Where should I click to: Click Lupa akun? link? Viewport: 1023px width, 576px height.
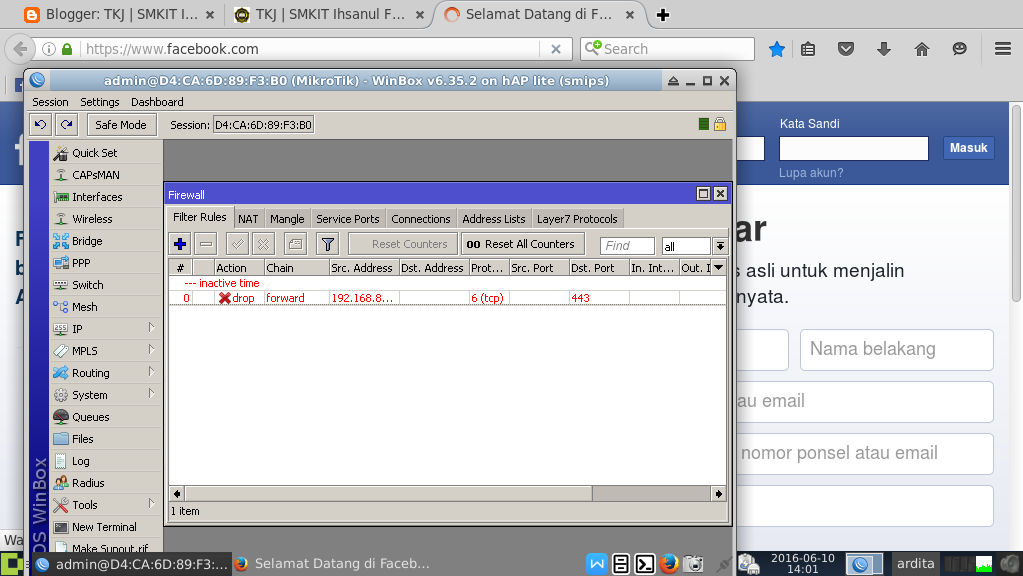[x=811, y=173]
